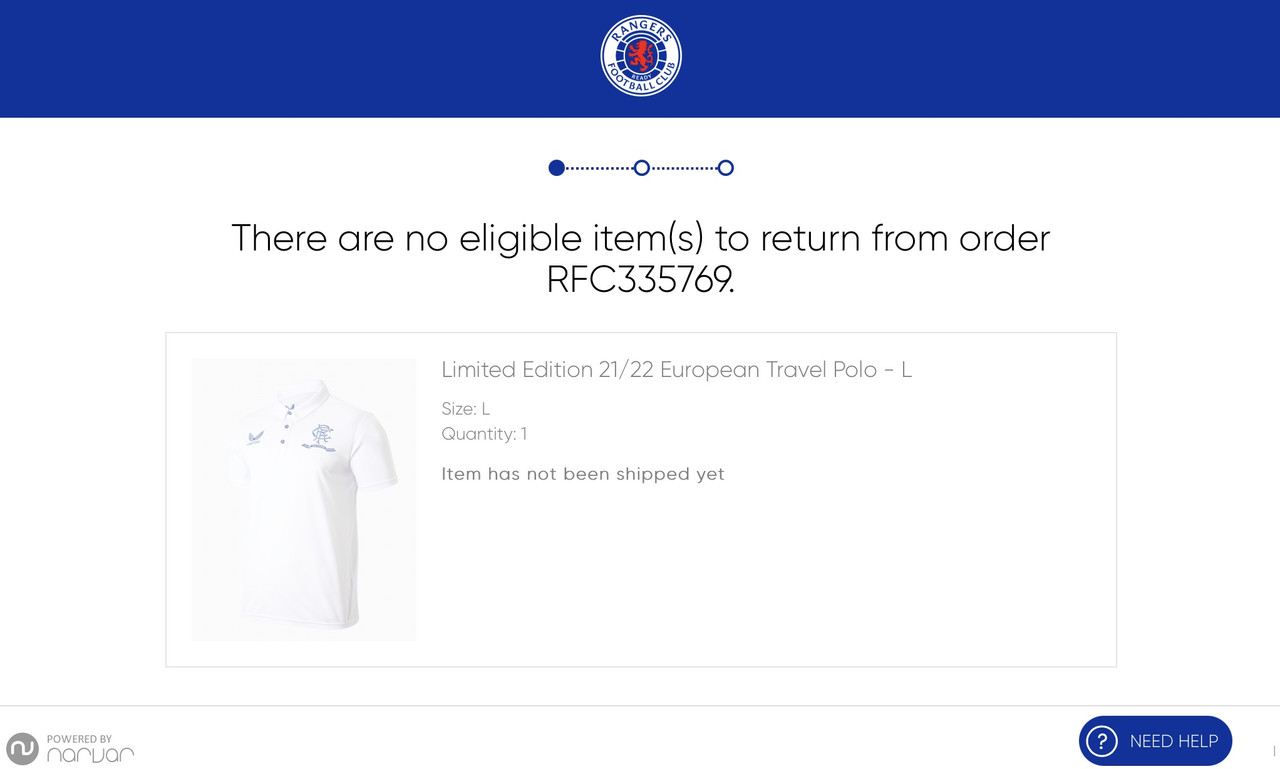Click the "POWERED BY" footer text
Image resolution: width=1280 pixels, height=769 pixels.
[79, 739]
